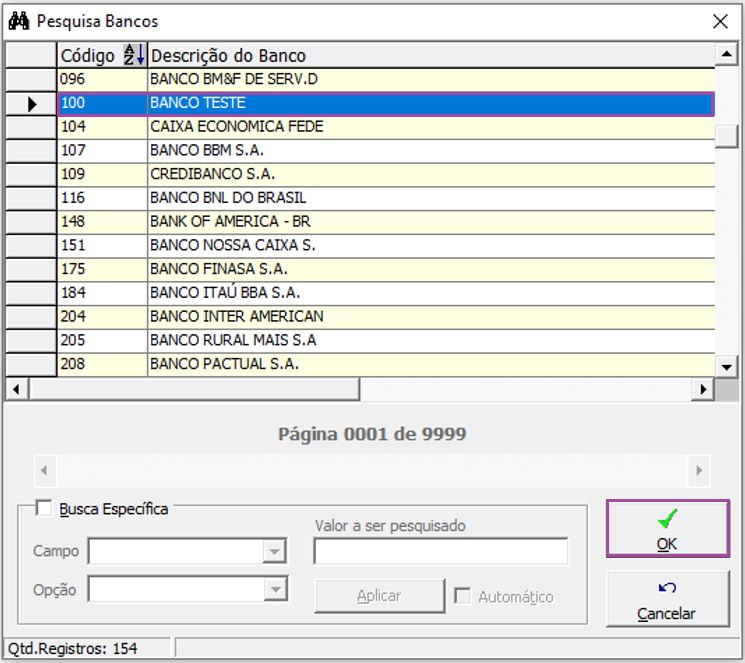Screen dimensions: 745x663
Task: Click the current-row arrow indicator beside 100
Action: pyautogui.click(x=31, y=104)
